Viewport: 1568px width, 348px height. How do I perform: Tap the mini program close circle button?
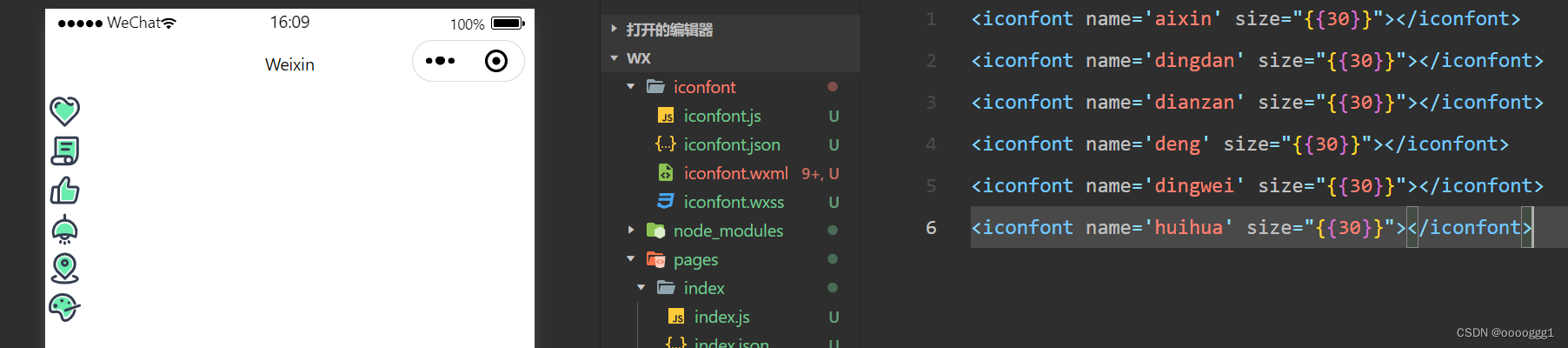[496, 61]
